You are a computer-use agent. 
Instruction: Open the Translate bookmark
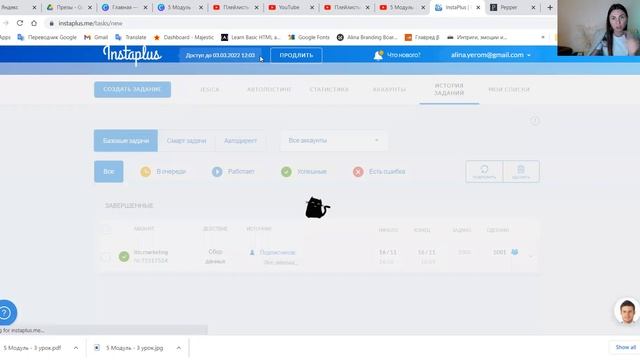click(x=131, y=37)
